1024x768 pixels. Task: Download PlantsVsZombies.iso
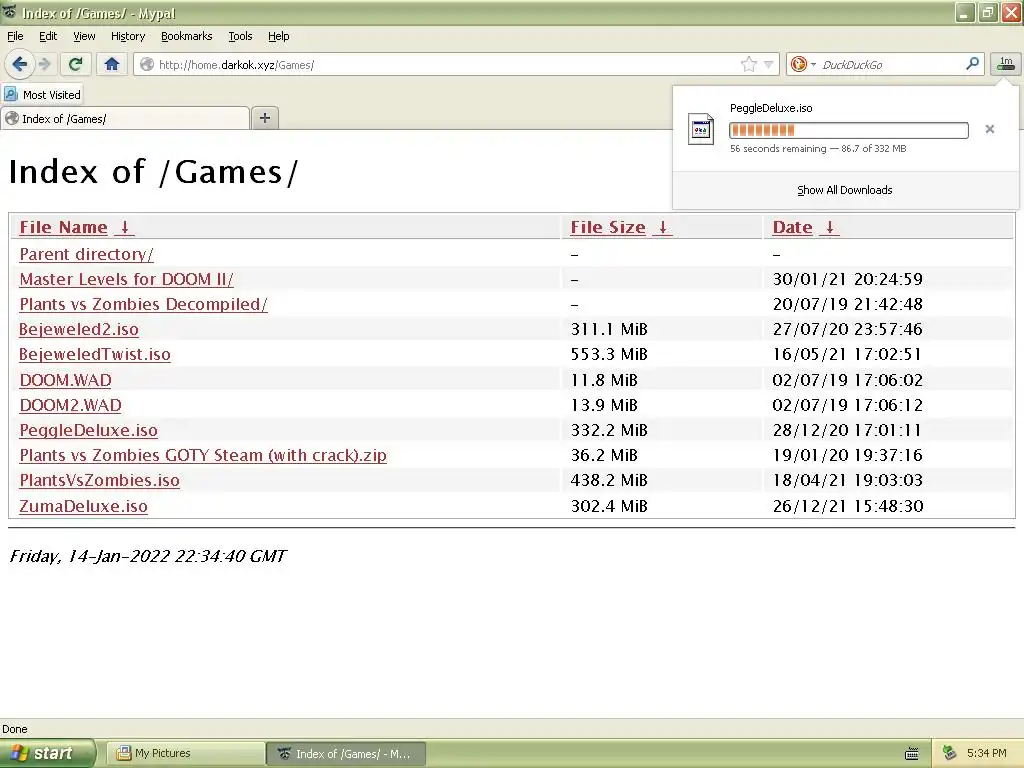99,480
